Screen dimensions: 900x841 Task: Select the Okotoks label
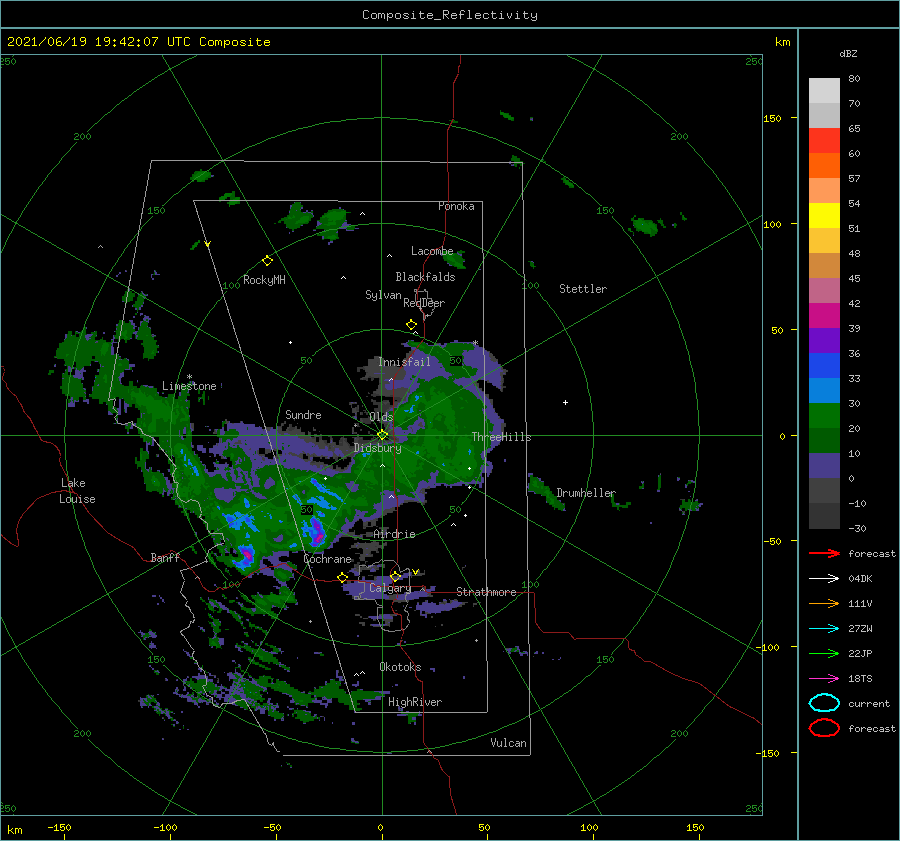[x=400, y=667]
